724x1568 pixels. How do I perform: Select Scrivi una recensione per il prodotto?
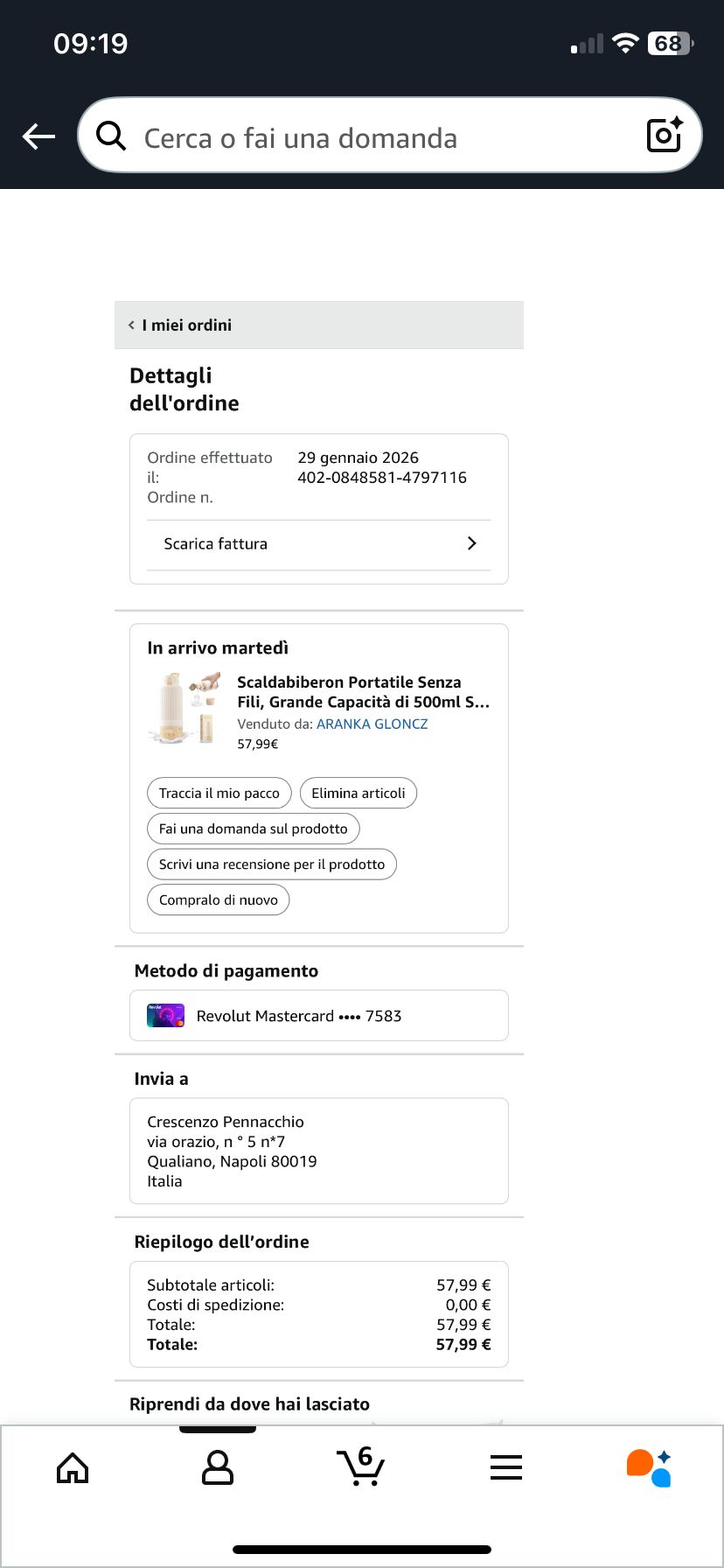(272, 864)
